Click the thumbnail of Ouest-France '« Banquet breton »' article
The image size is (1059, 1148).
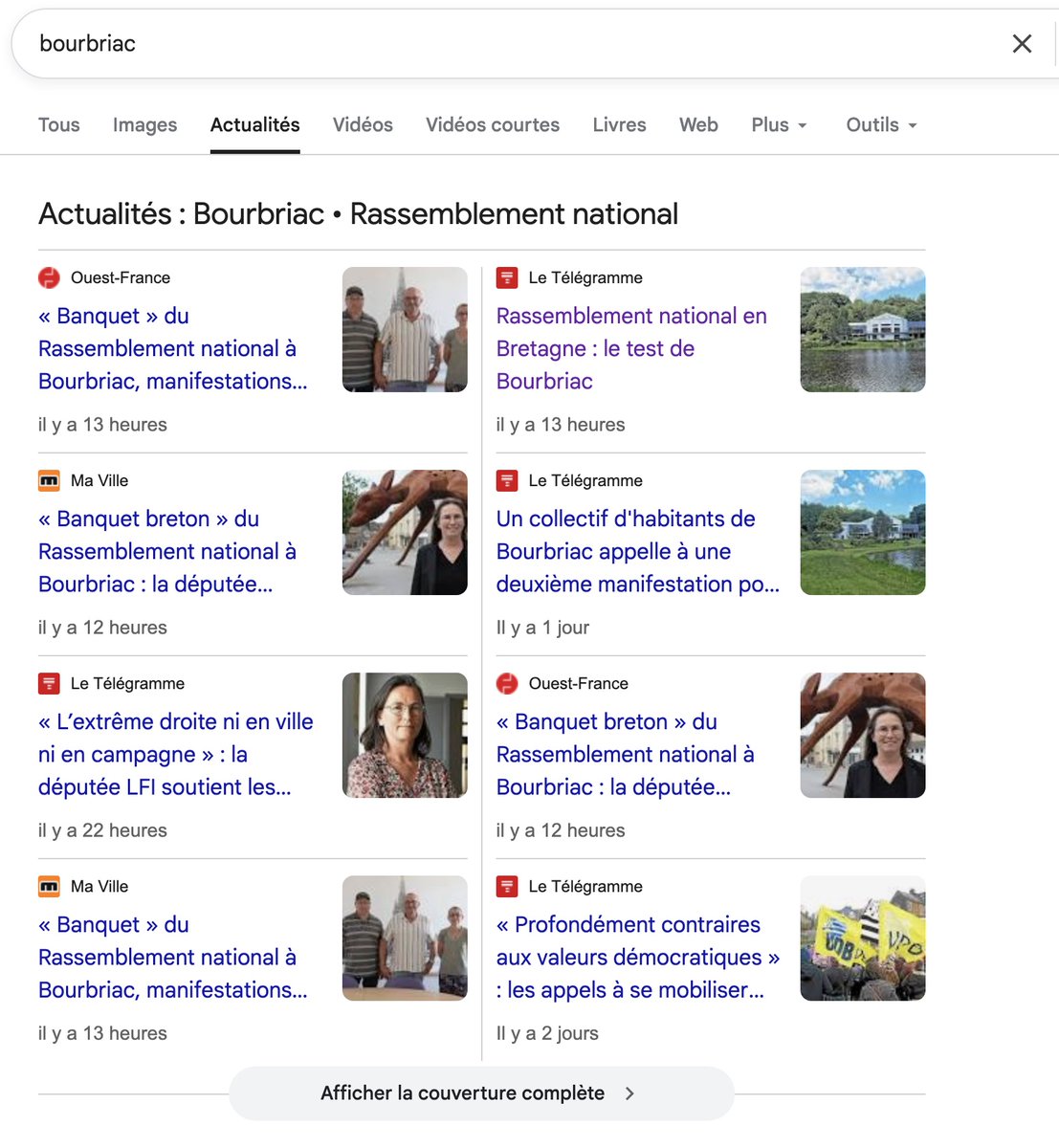click(863, 735)
